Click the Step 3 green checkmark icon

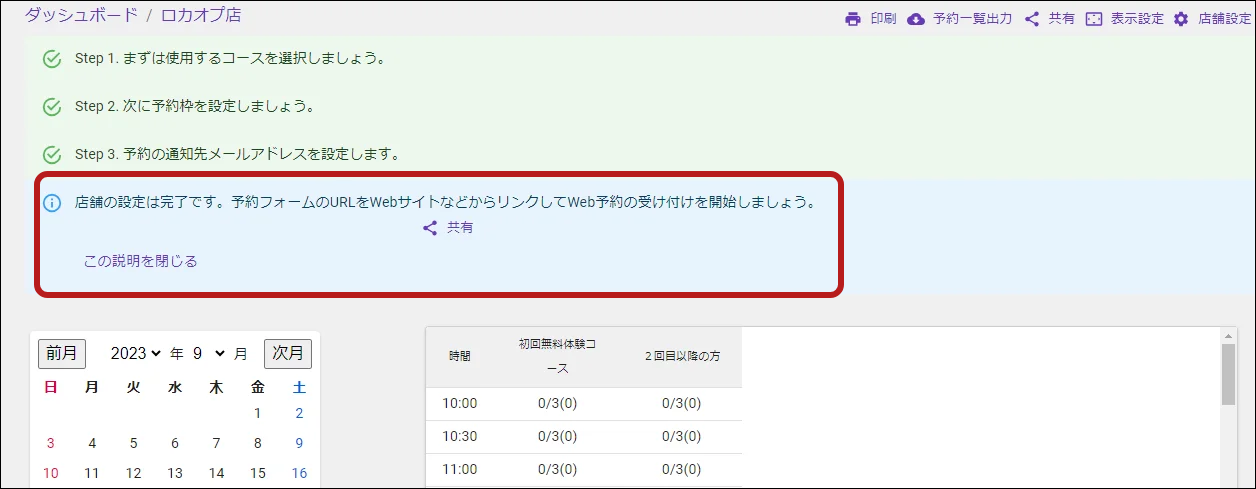(x=53, y=155)
